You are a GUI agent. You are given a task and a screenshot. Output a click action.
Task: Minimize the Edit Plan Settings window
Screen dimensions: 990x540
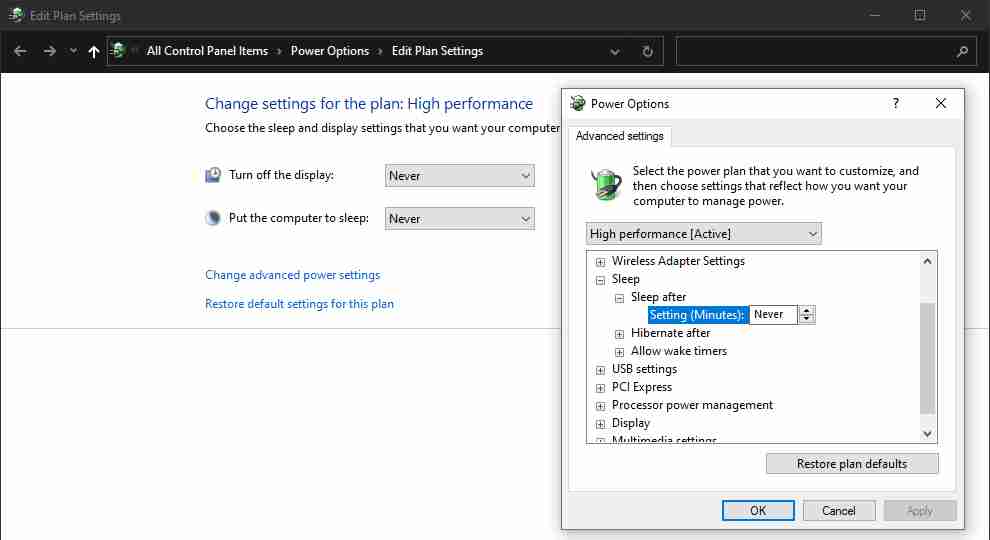point(874,15)
